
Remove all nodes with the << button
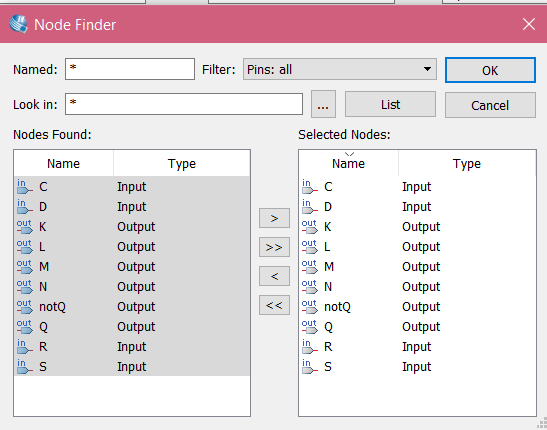click(x=274, y=305)
